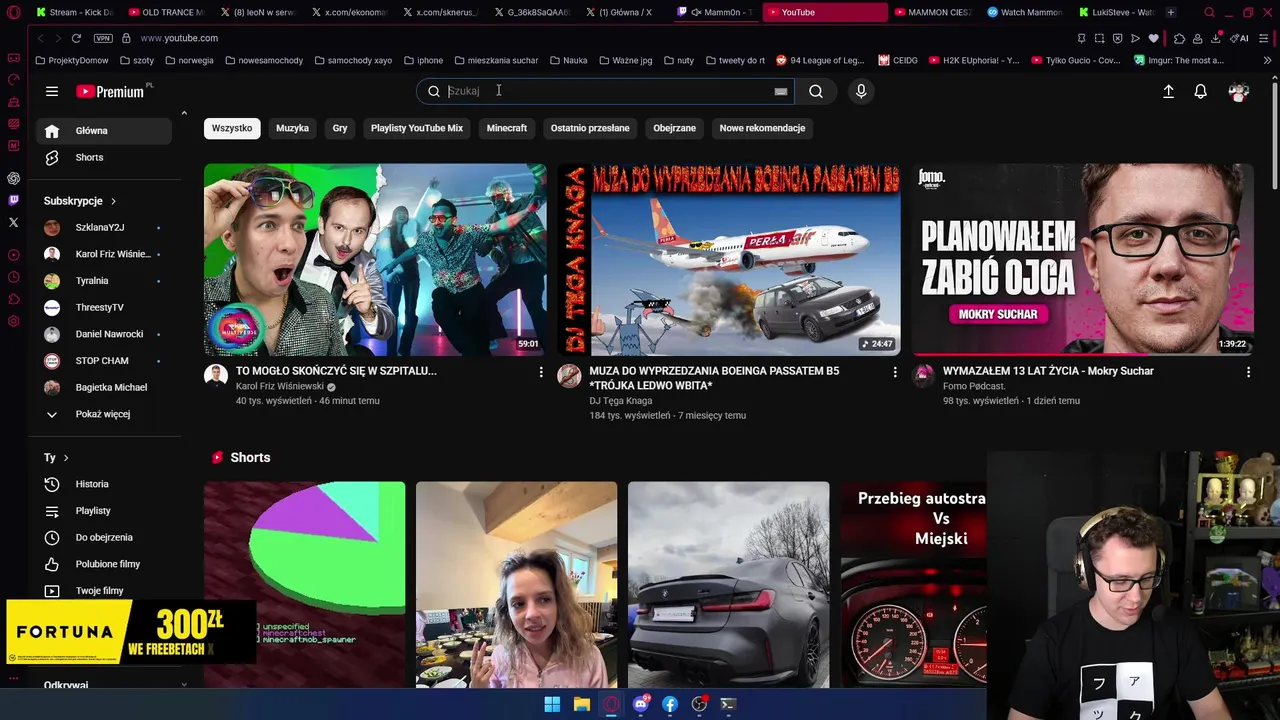
Task: Open more options for MUZA DO WYPRZEDZANIA video
Action: point(895,372)
